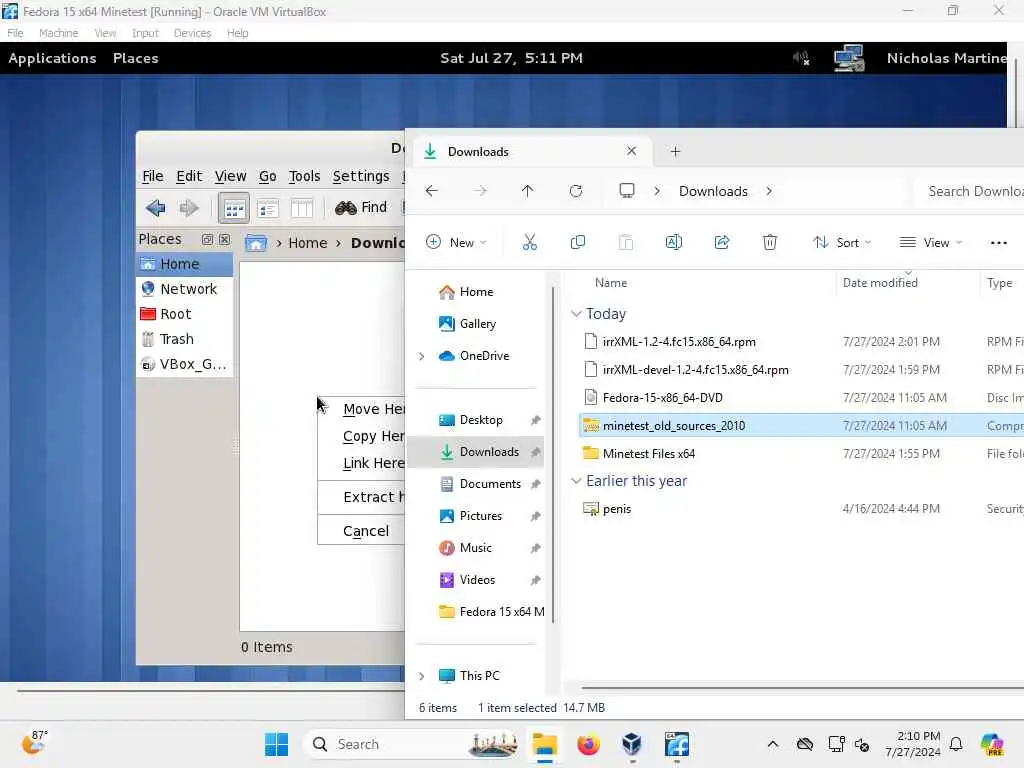Open the Sort dropdown
Image resolution: width=1024 pixels, height=768 pixels.
(x=842, y=242)
